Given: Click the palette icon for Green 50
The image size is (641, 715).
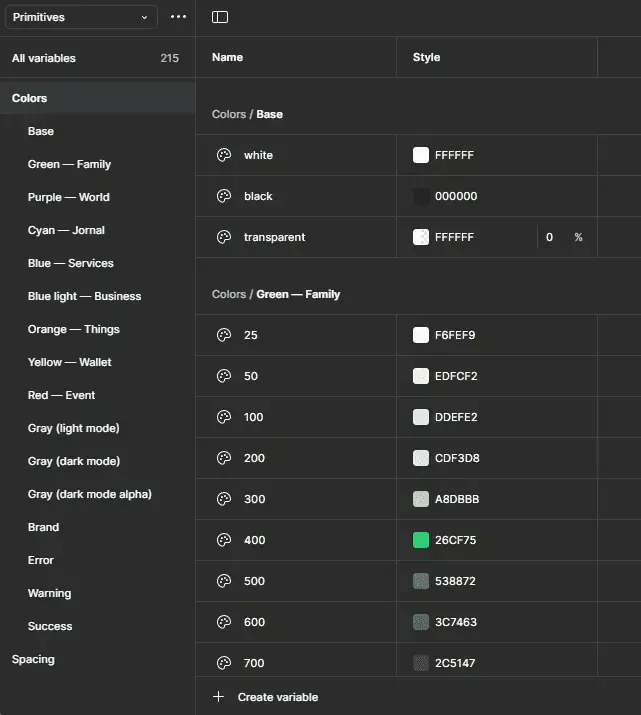Looking at the screenshot, I should [x=224, y=376].
